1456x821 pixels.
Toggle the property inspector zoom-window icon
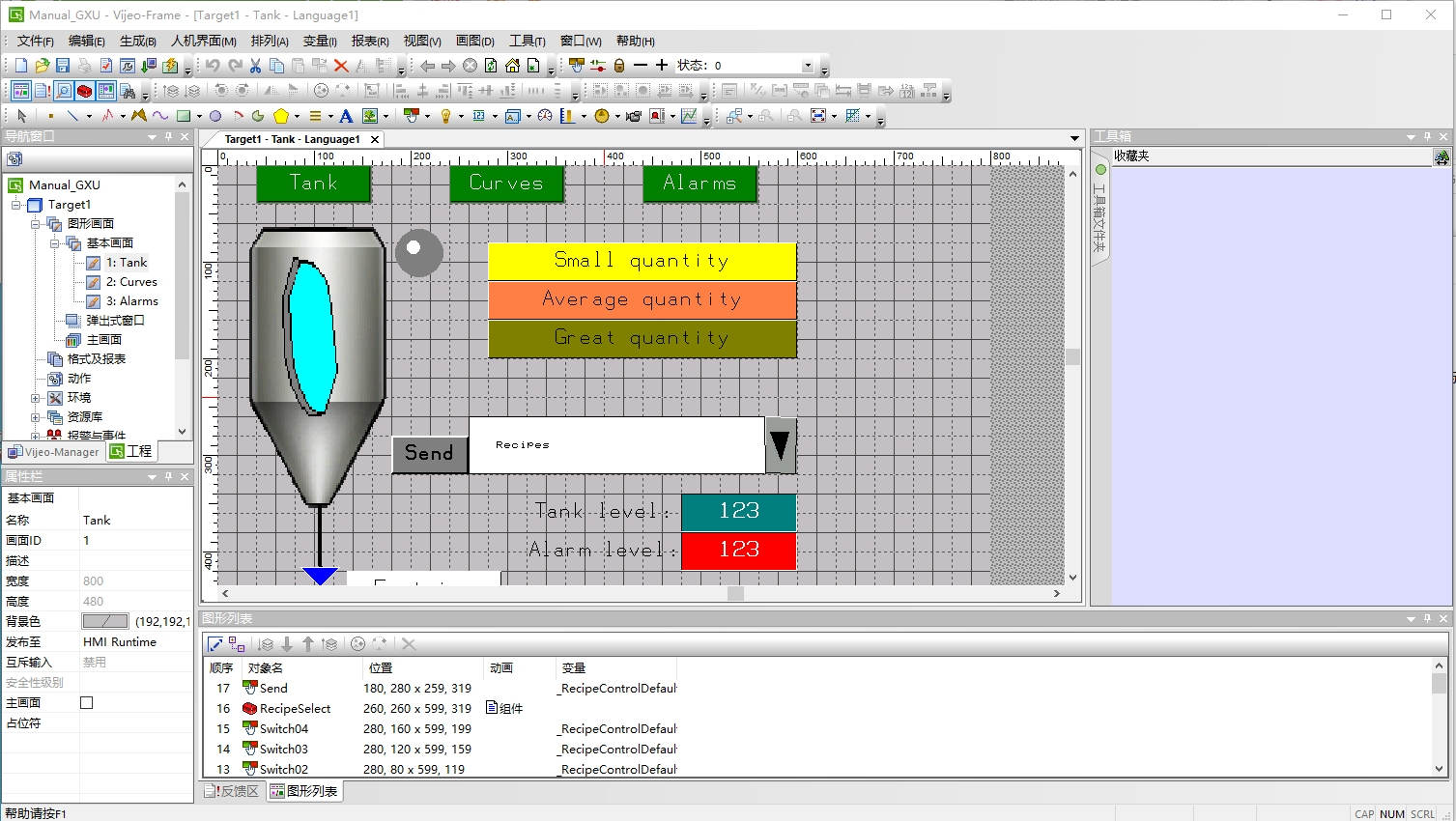tap(63, 91)
